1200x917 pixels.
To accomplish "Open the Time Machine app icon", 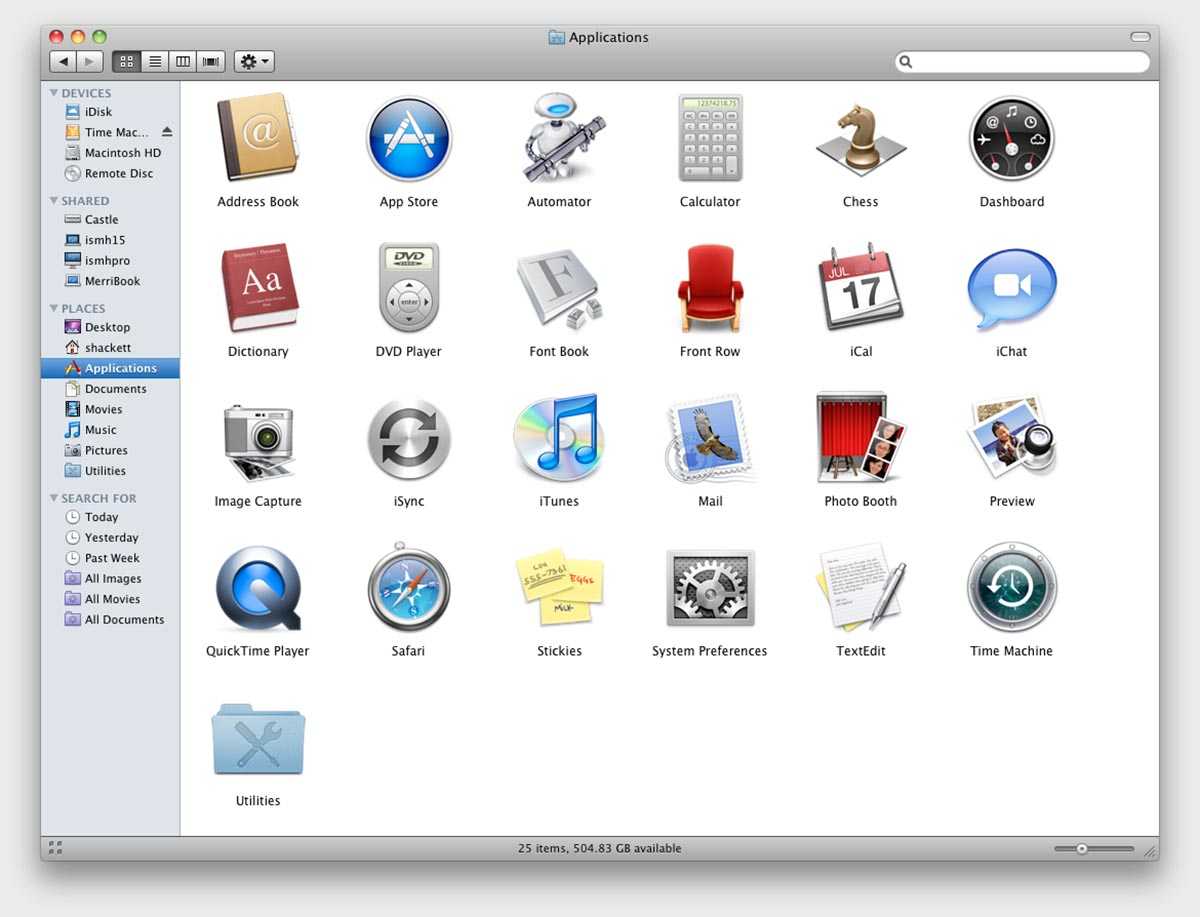I will [x=1011, y=589].
